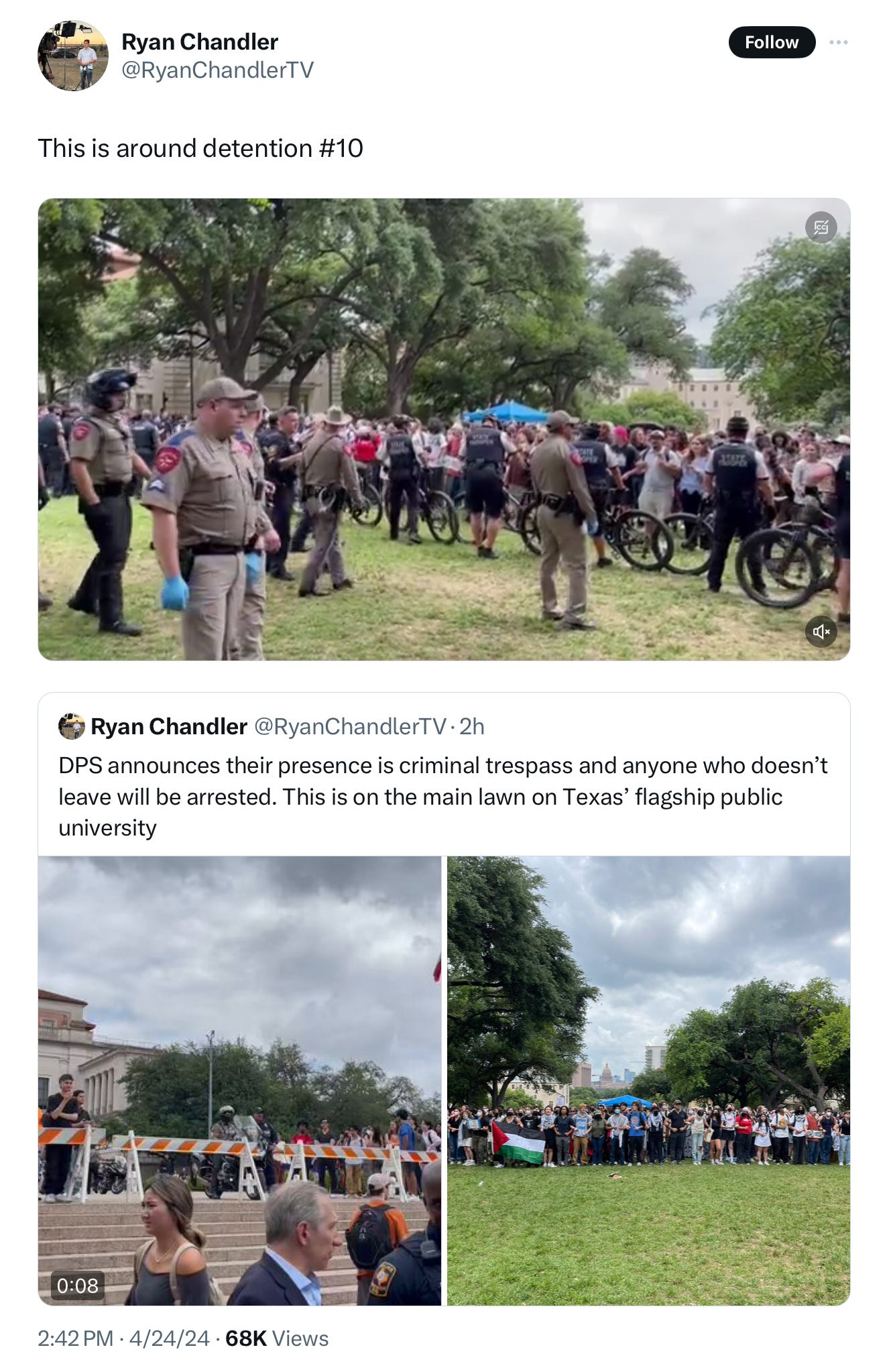Open the @RyanChandlerTV handle link
Screen dimensions: 889x1372
[x=217, y=70]
